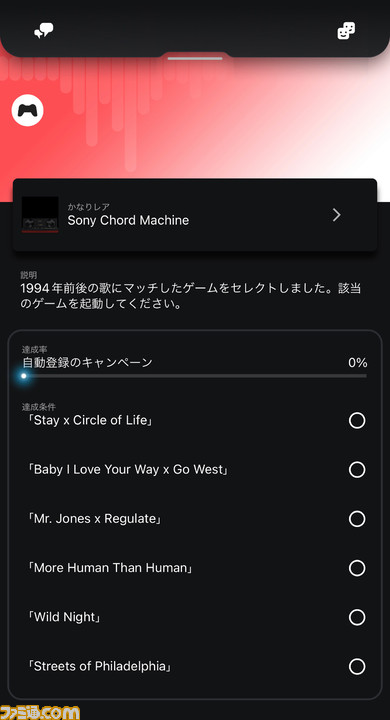Click the Famitsu.com watermark logo
Viewport: 390px width, 720px height.
[40, 712]
